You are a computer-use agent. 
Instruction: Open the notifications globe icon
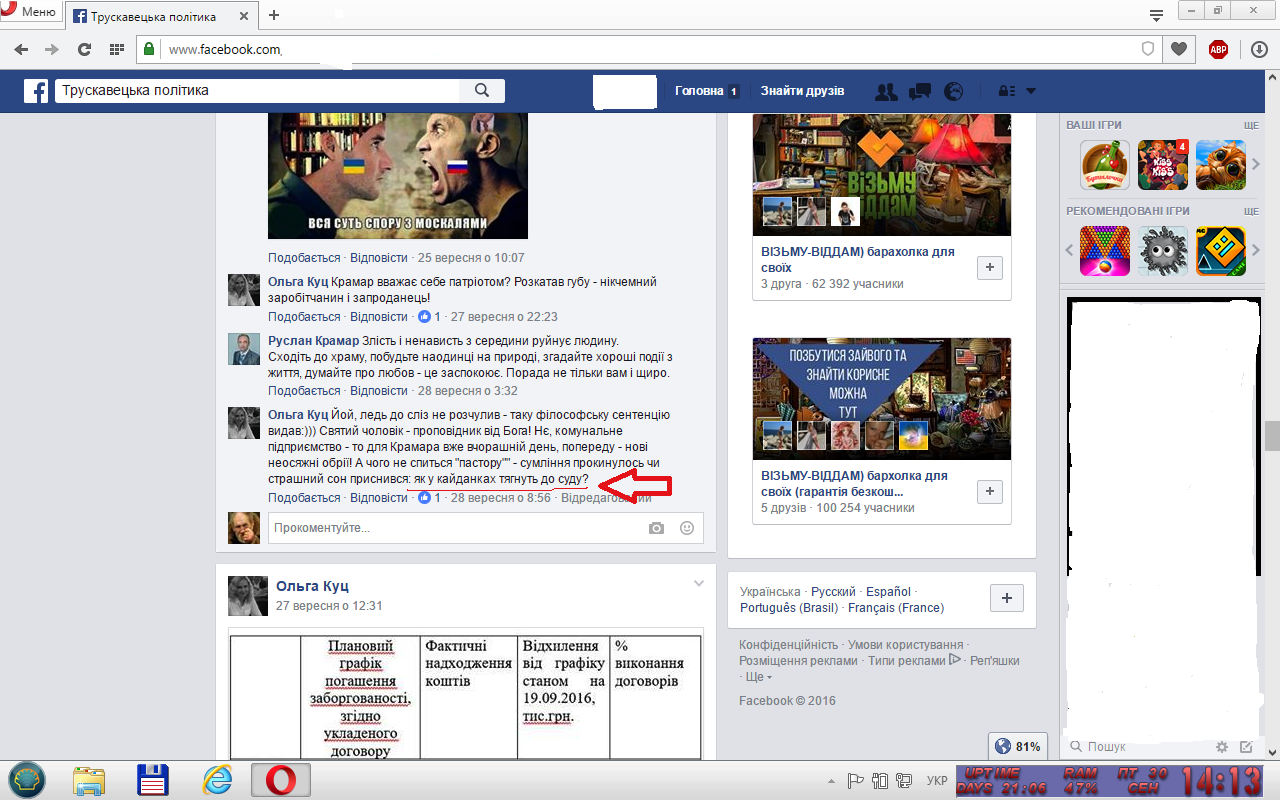(954, 91)
